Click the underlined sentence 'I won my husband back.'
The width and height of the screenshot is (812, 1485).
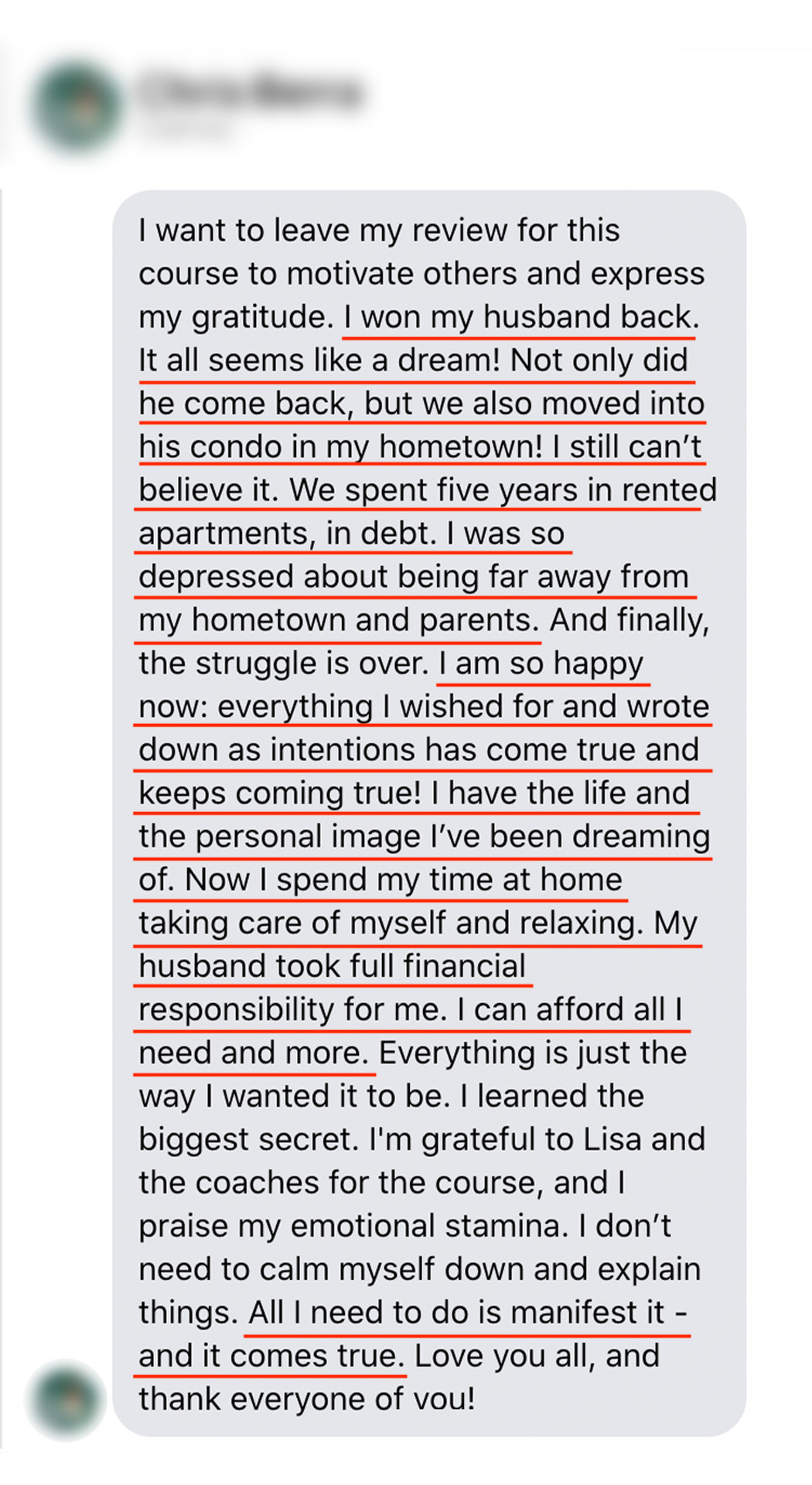[x=520, y=317]
